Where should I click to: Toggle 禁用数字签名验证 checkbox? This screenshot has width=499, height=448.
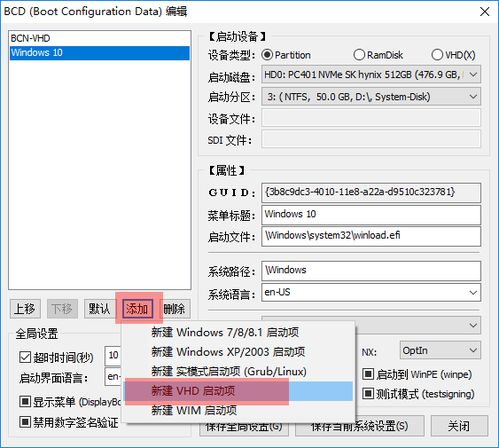tap(25, 422)
